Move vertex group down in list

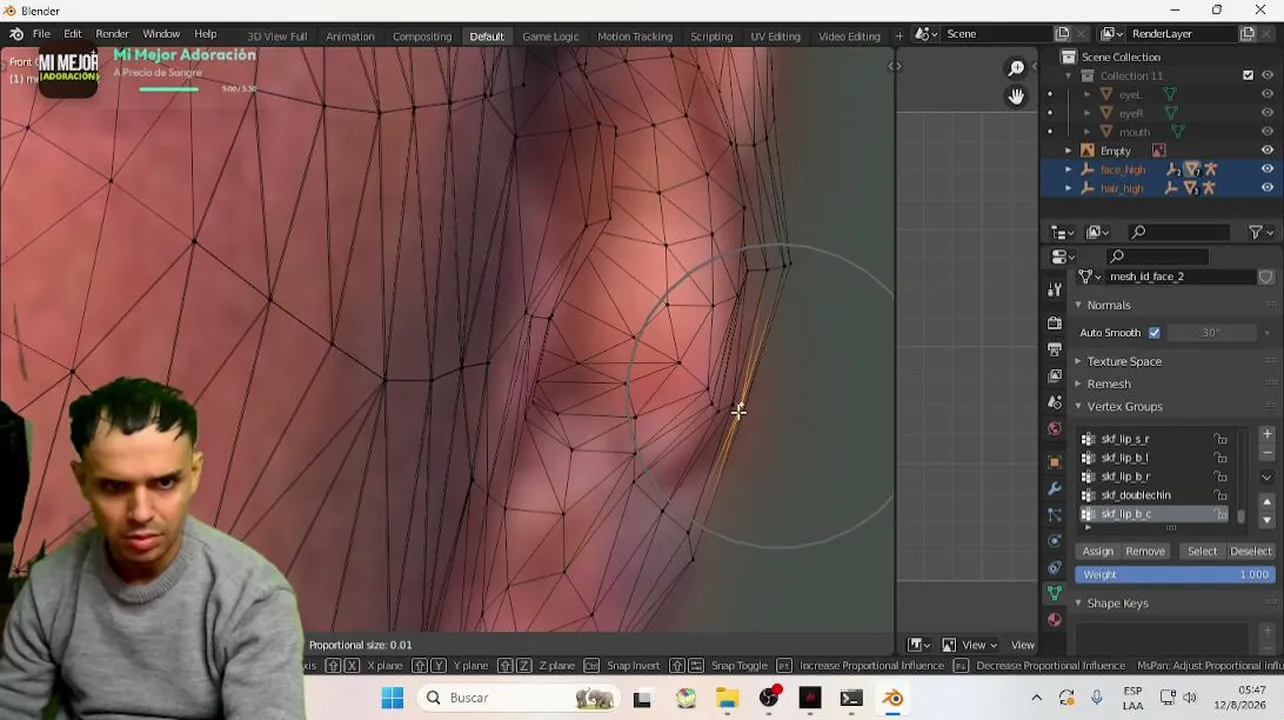(x=1267, y=519)
